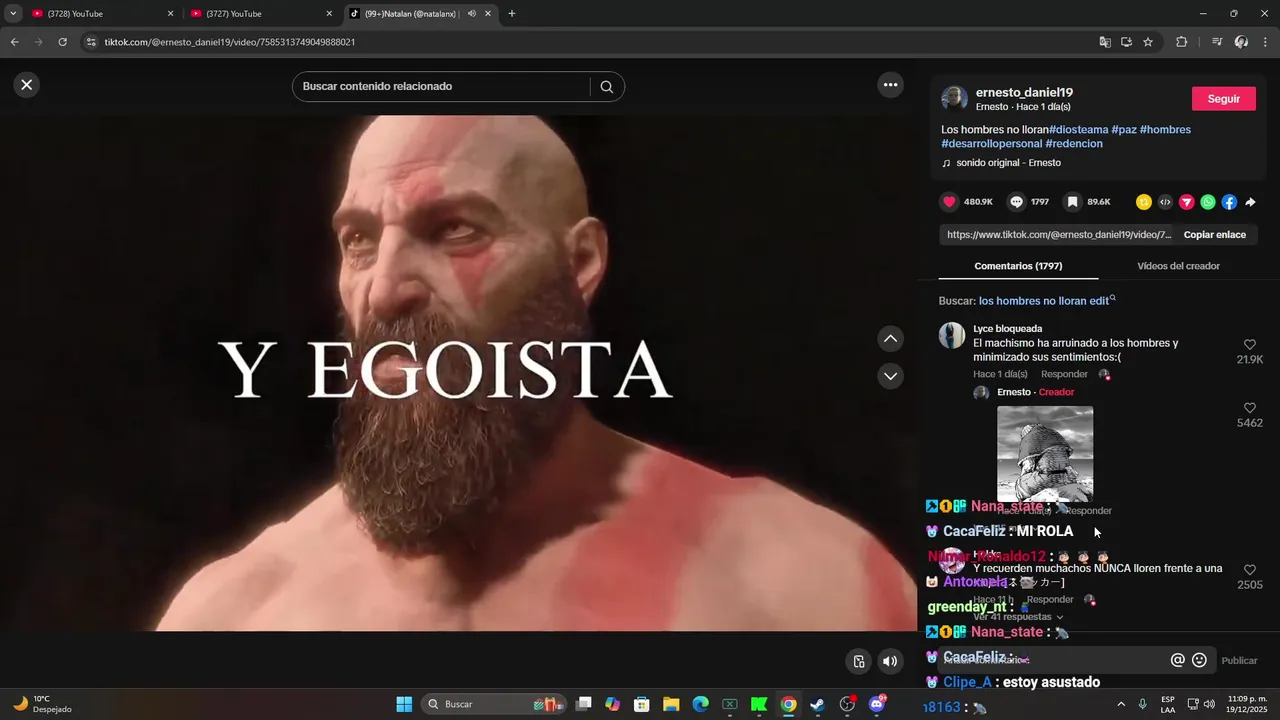The height and width of the screenshot is (720, 1280).
Task: Open hashtag #diosteama
Action: (x=1078, y=130)
